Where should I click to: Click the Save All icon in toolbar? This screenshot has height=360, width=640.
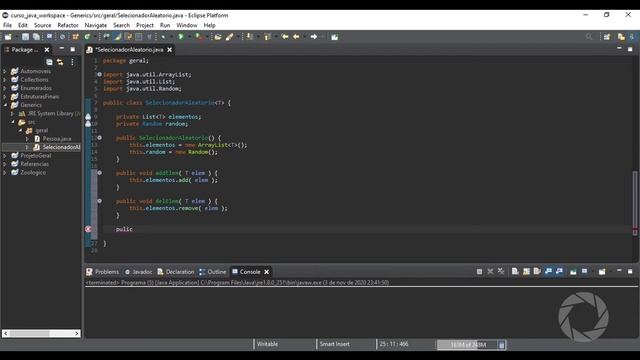pyautogui.click(x=36, y=37)
